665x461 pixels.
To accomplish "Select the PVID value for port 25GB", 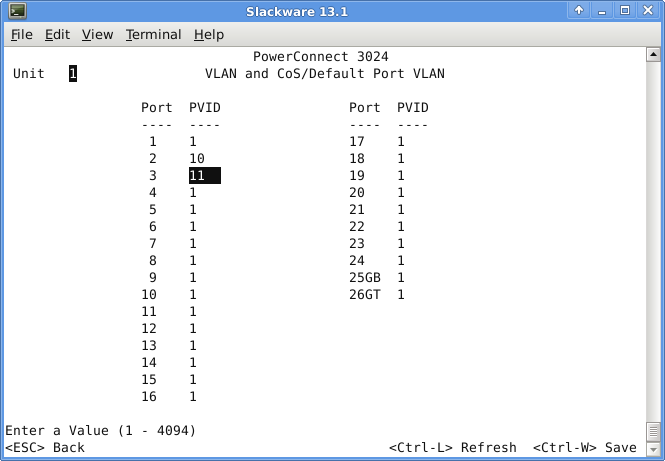I will pyautogui.click(x=401, y=277).
